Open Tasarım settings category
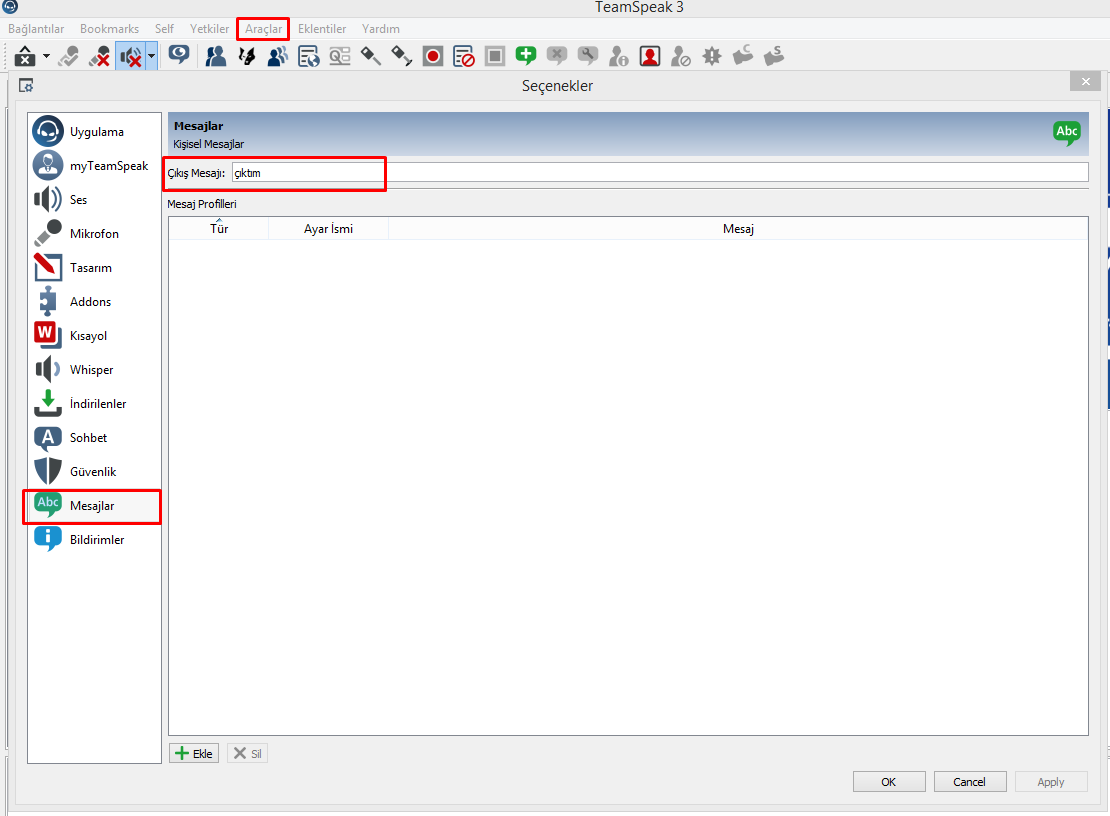Image resolution: width=1110 pixels, height=816 pixels. click(x=95, y=268)
